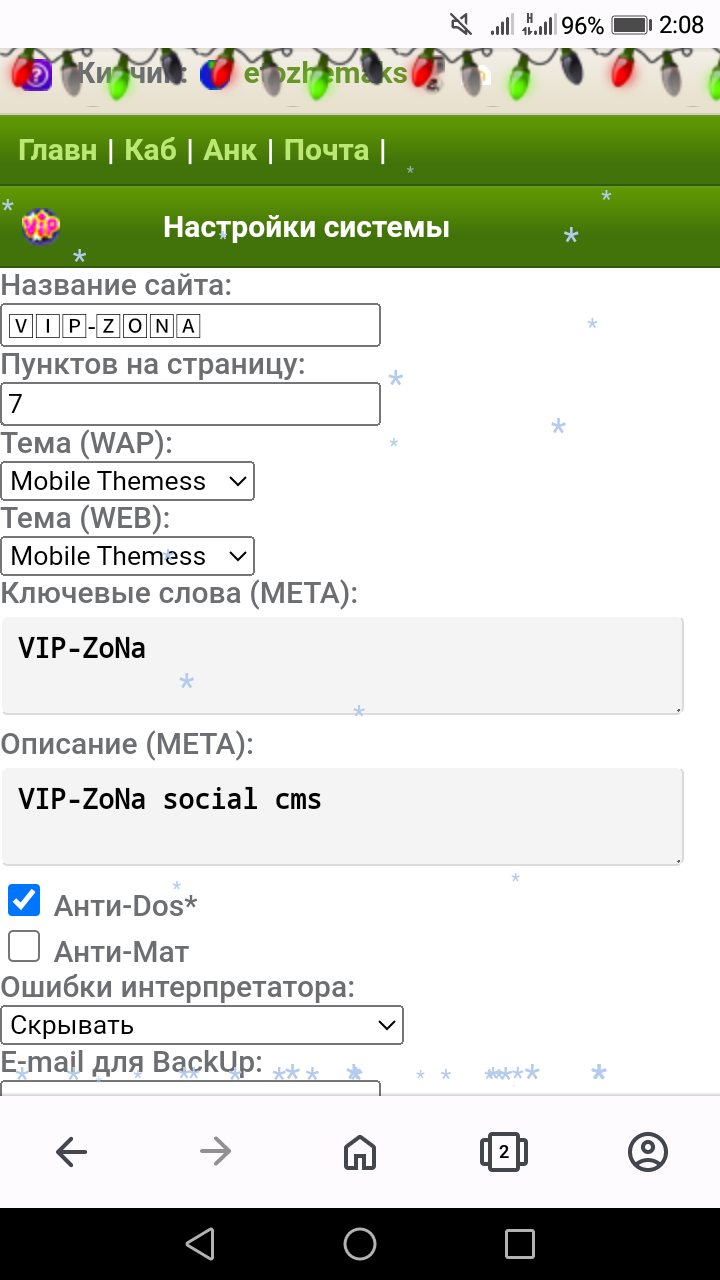Open the browser home page
Image resolution: width=720 pixels, height=1280 pixels.
[360, 1152]
